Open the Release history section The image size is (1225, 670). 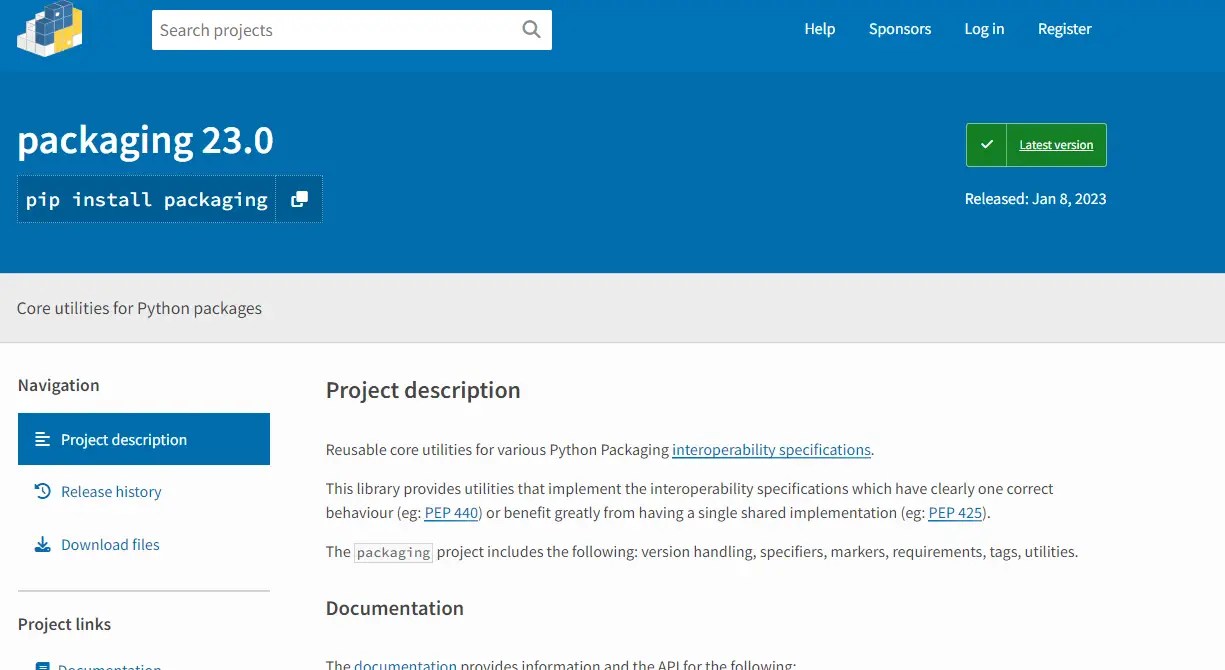click(111, 491)
